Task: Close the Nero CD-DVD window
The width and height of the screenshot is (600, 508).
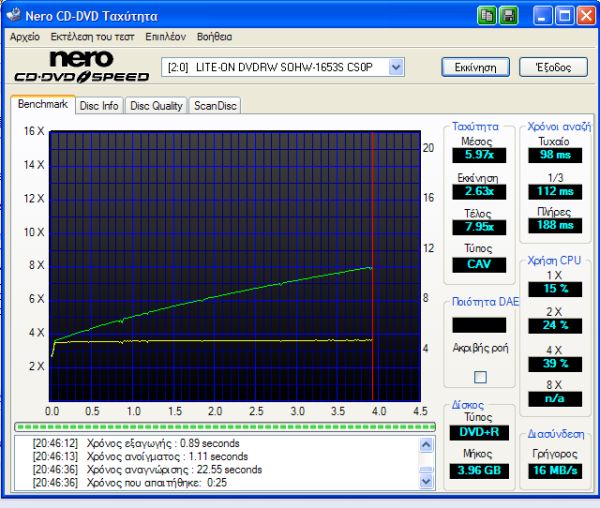Action: click(x=586, y=16)
